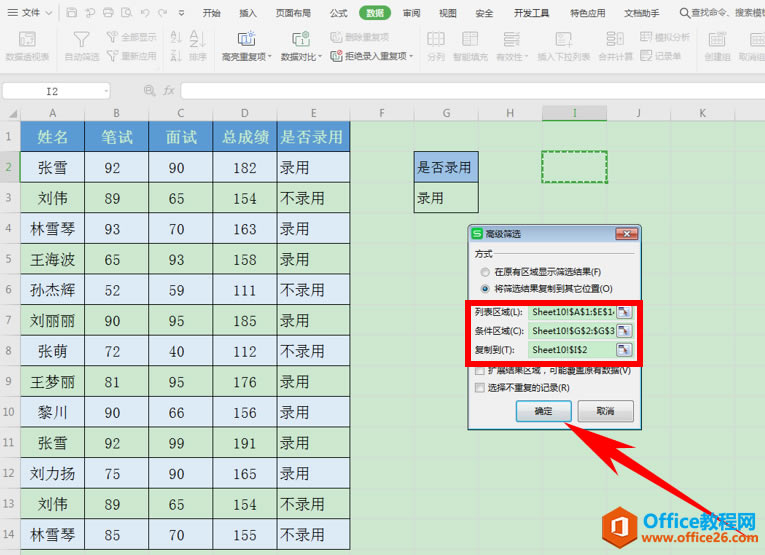
Task: Expand quick access toolbar customize arrow
Action: (181, 13)
